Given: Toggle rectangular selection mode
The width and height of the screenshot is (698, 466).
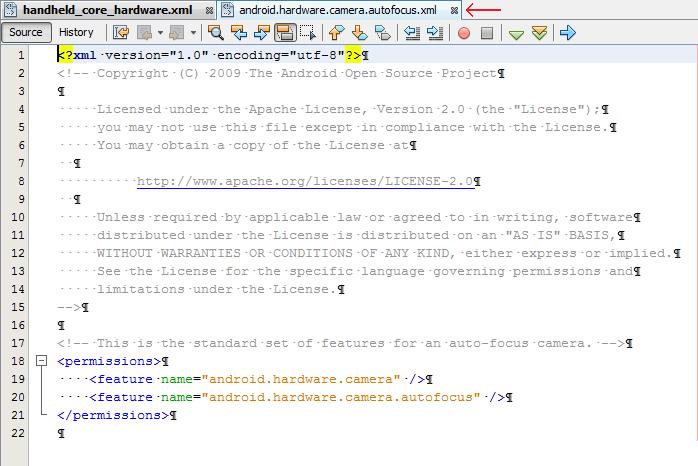Looking at the screenshot, I should pos(308,33).
